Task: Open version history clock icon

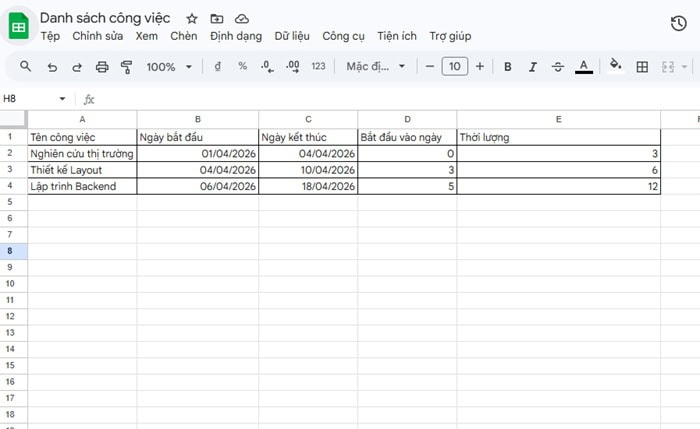Action: 677,24
